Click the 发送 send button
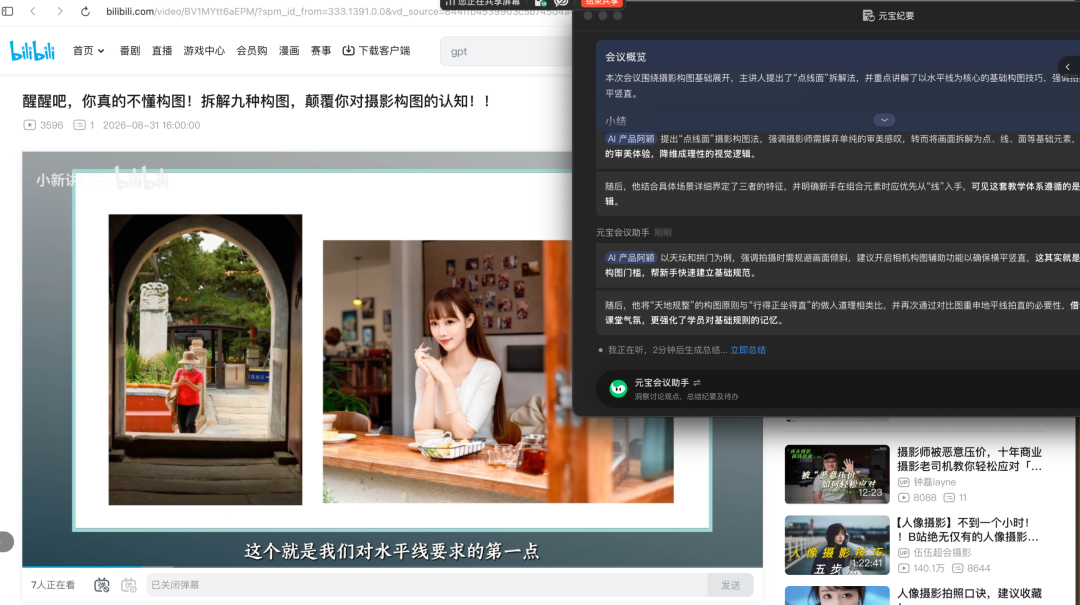Image resolution: width=1080 pixels, height=605 pixels. click(730, 585)
